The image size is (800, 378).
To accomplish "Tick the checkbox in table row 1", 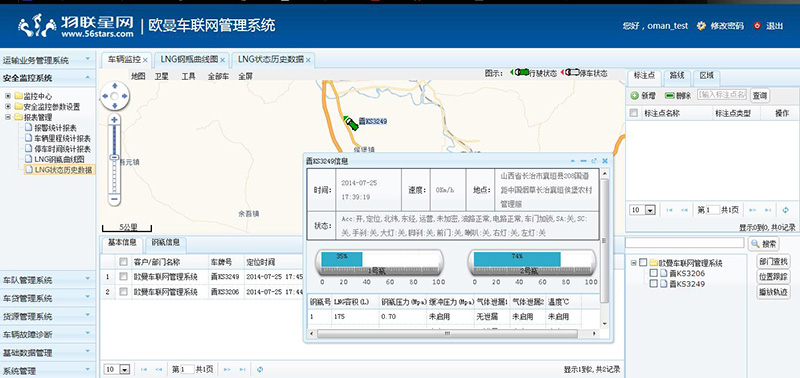I will [x=123, y=277].
